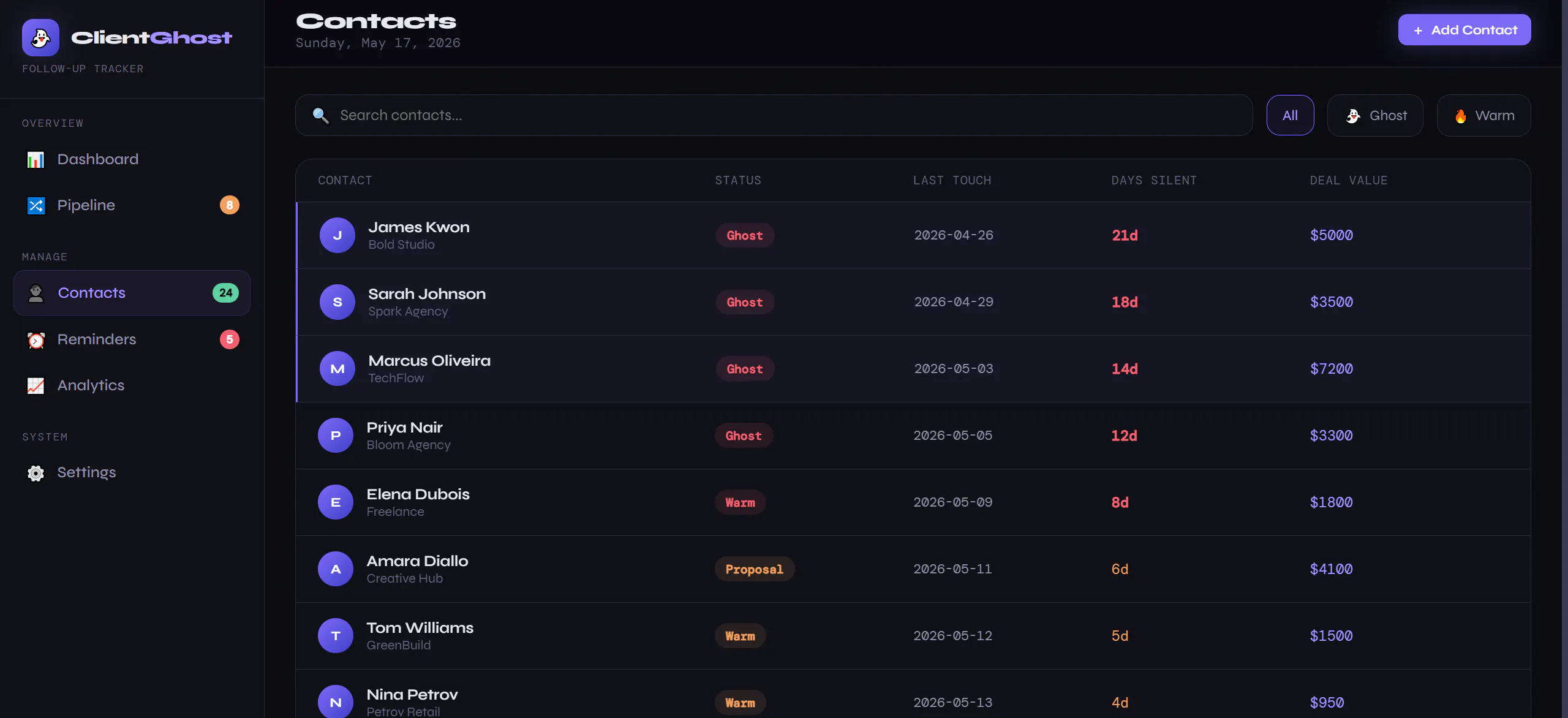Click Marcus Oliveira's M avatar
The height and width of the screenshot is (718, 1568).
coord(337,369)
